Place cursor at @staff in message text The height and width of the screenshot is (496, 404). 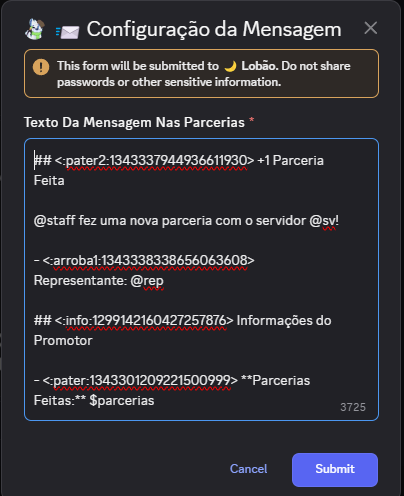pyautogui.click(x=54, y=221)
